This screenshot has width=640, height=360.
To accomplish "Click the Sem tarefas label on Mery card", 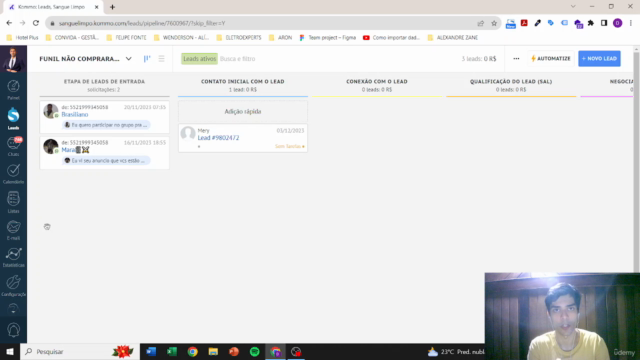I will coord(289,146).
